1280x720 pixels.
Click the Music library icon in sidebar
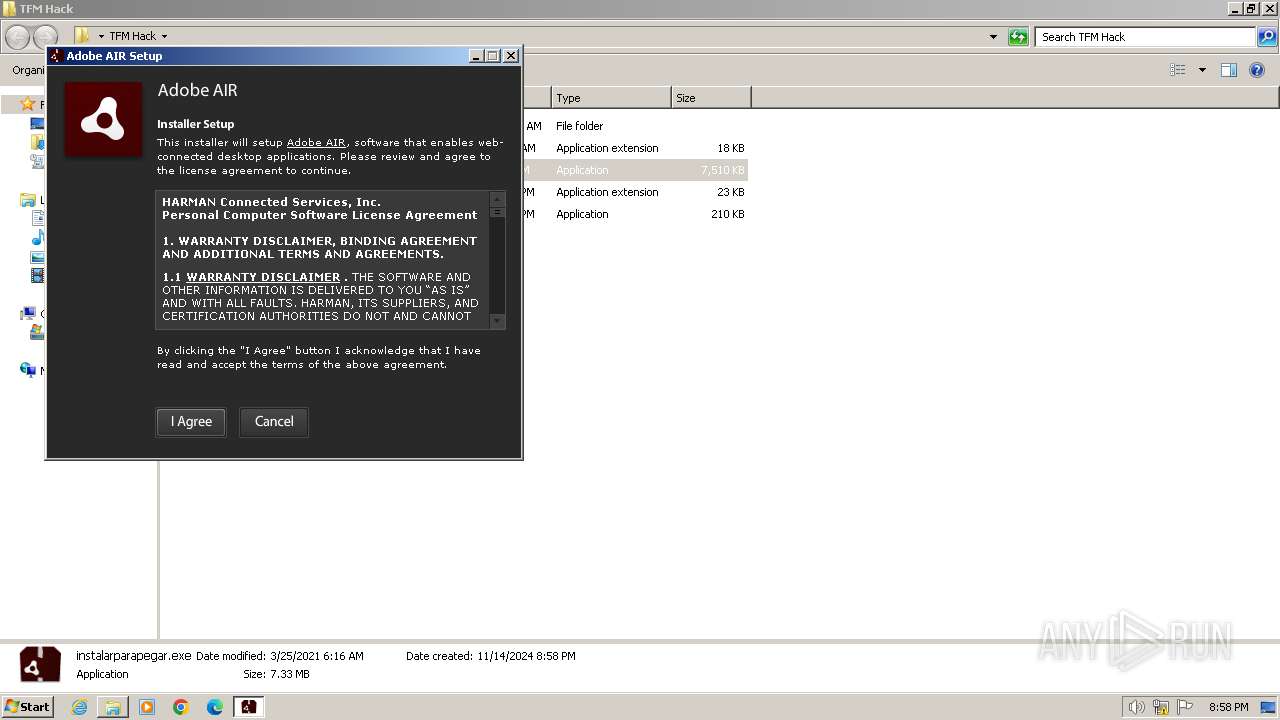pyautogui.click(x=38, y=238)
